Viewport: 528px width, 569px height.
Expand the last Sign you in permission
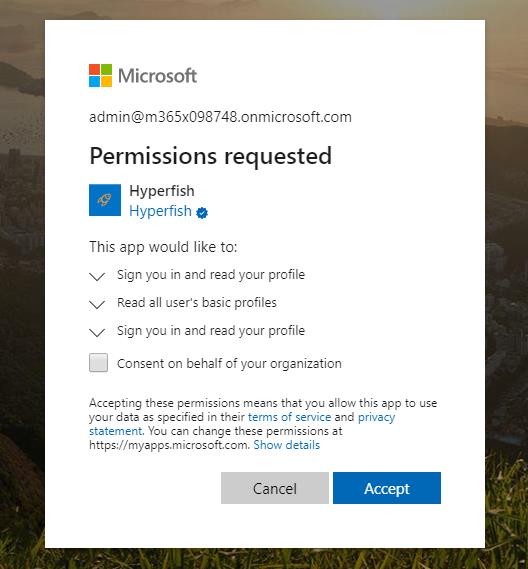click(97, 332)
